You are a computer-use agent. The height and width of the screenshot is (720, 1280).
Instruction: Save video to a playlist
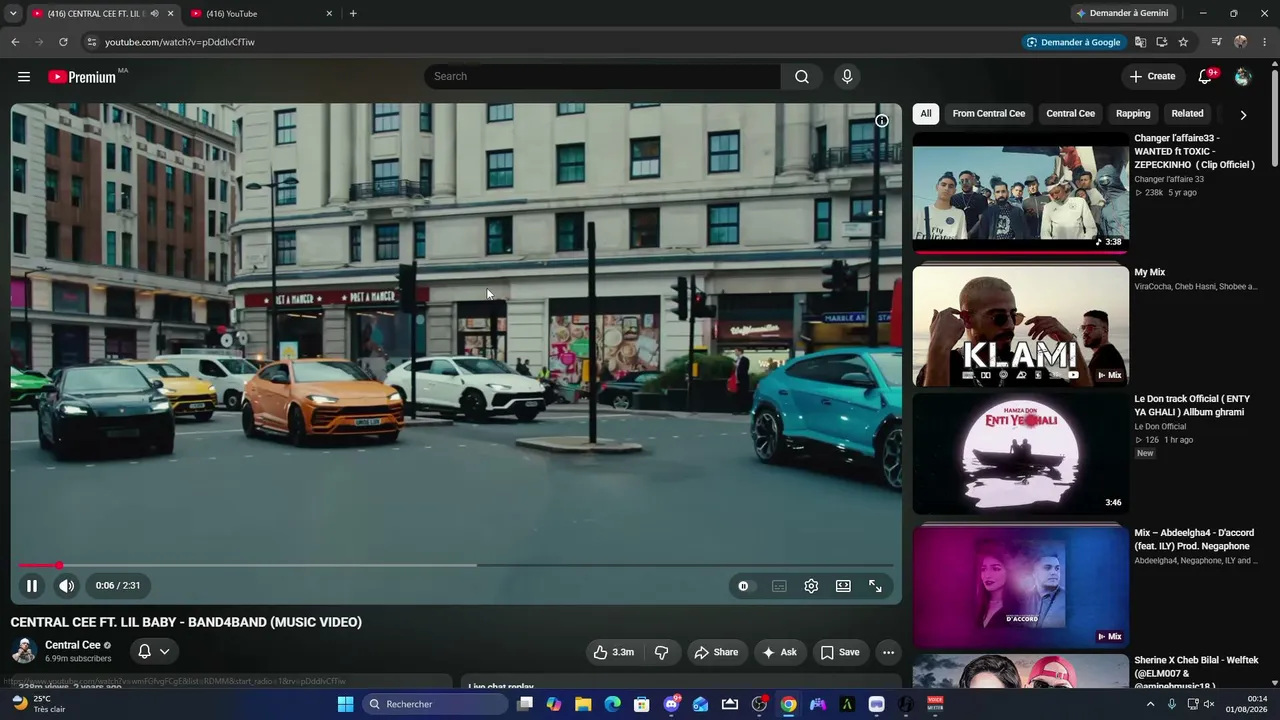tap(840, 652)
